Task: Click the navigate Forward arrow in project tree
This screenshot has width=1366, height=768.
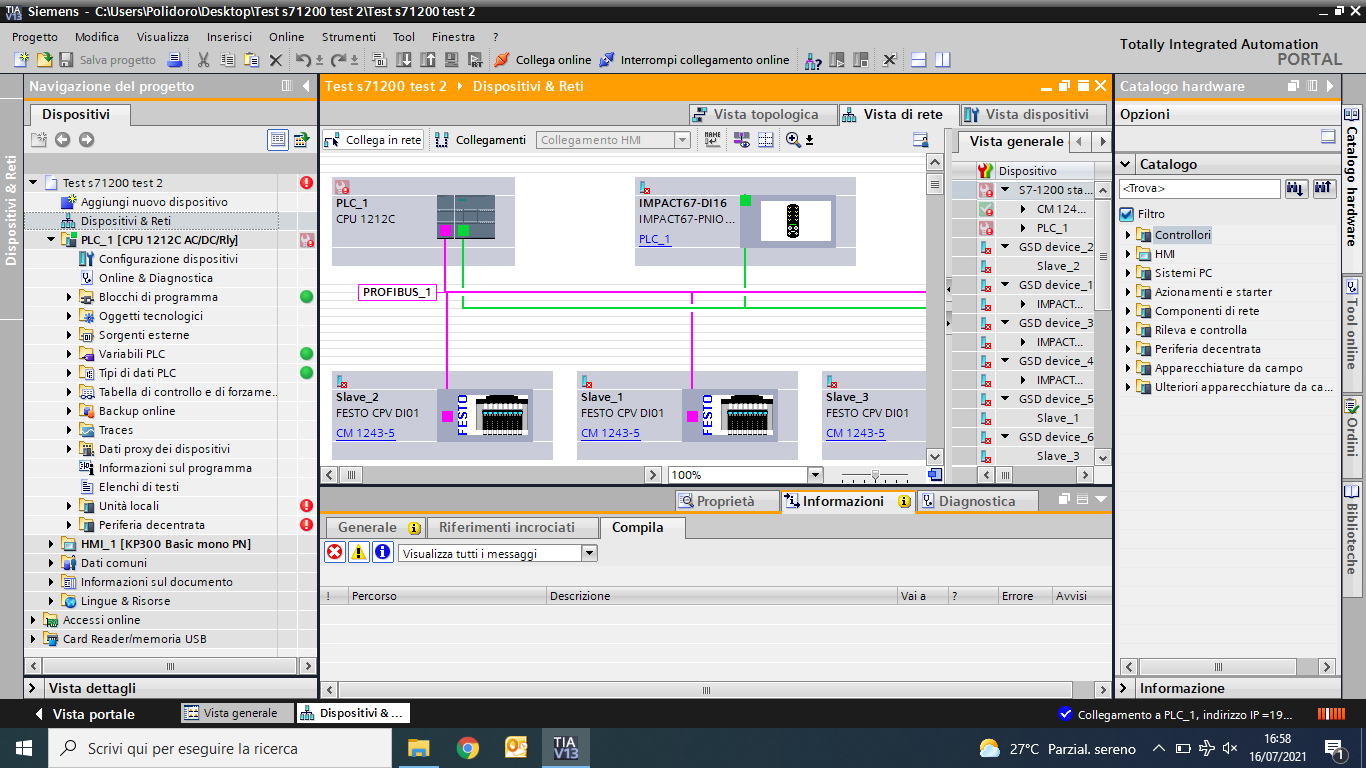Action: 86,140
